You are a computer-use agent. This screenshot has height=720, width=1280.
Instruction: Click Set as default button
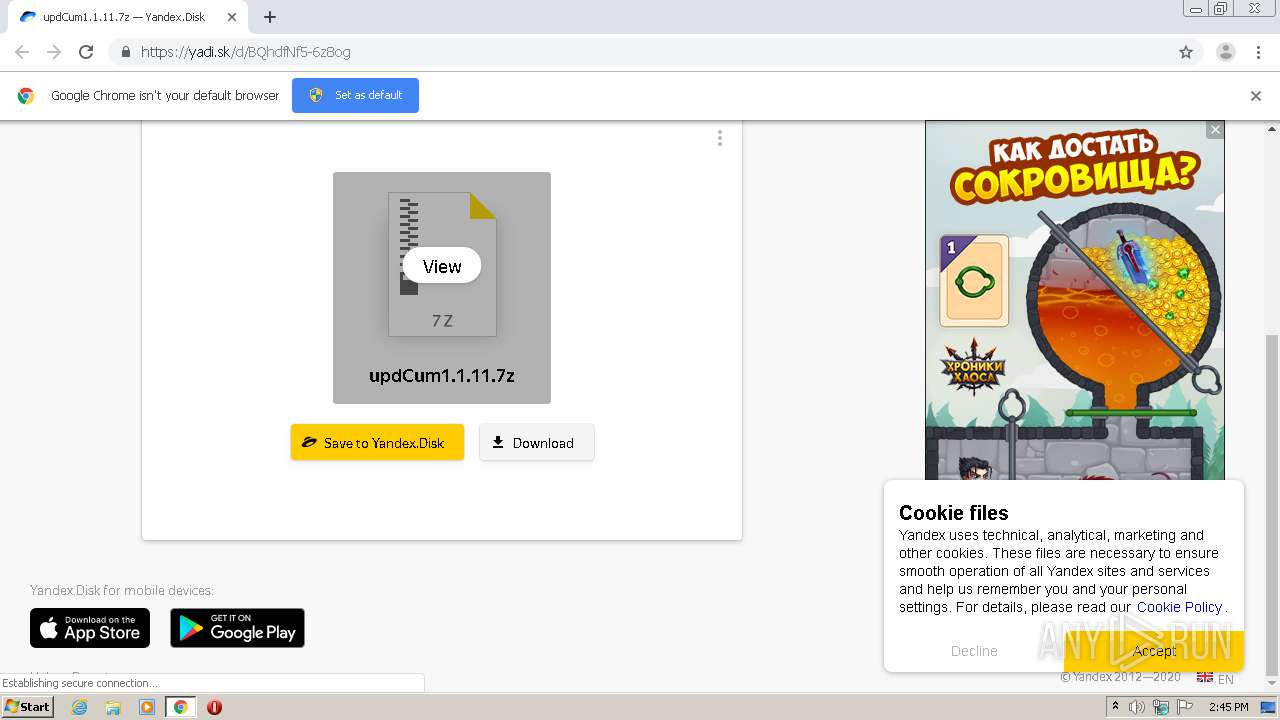pos(355,95)
